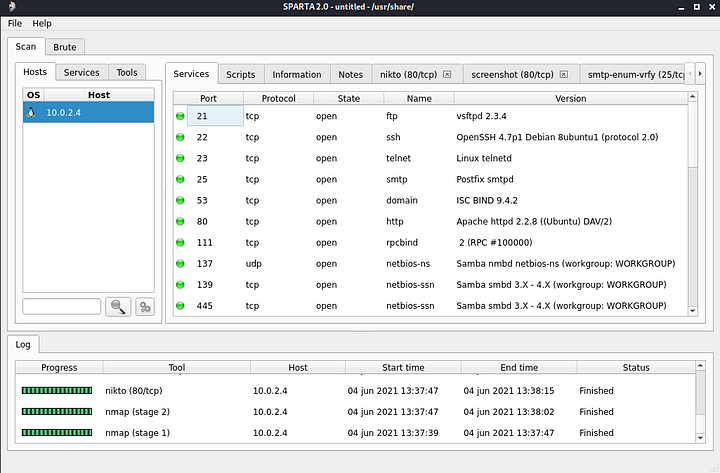Click services table scrollbar down arrow
This screenshot has width=720, height=473.
tap(692, 311)
